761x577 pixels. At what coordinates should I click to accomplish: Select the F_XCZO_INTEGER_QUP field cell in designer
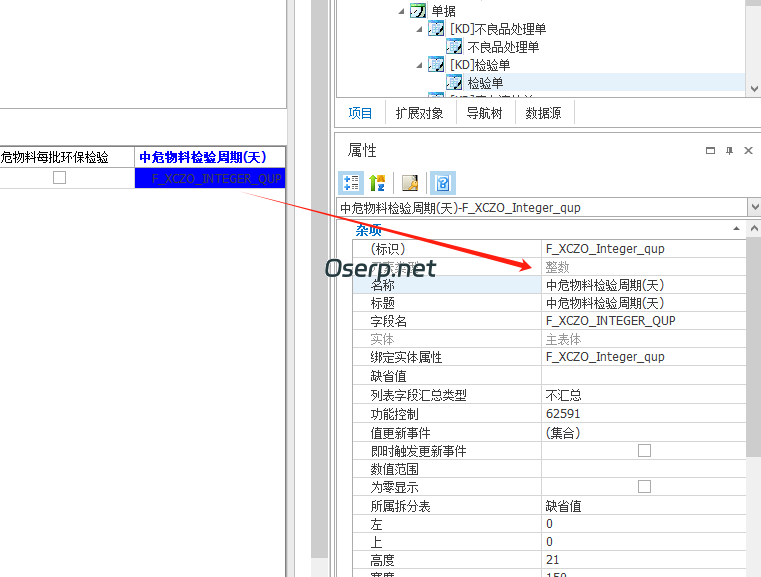click(x=210, y=178)
